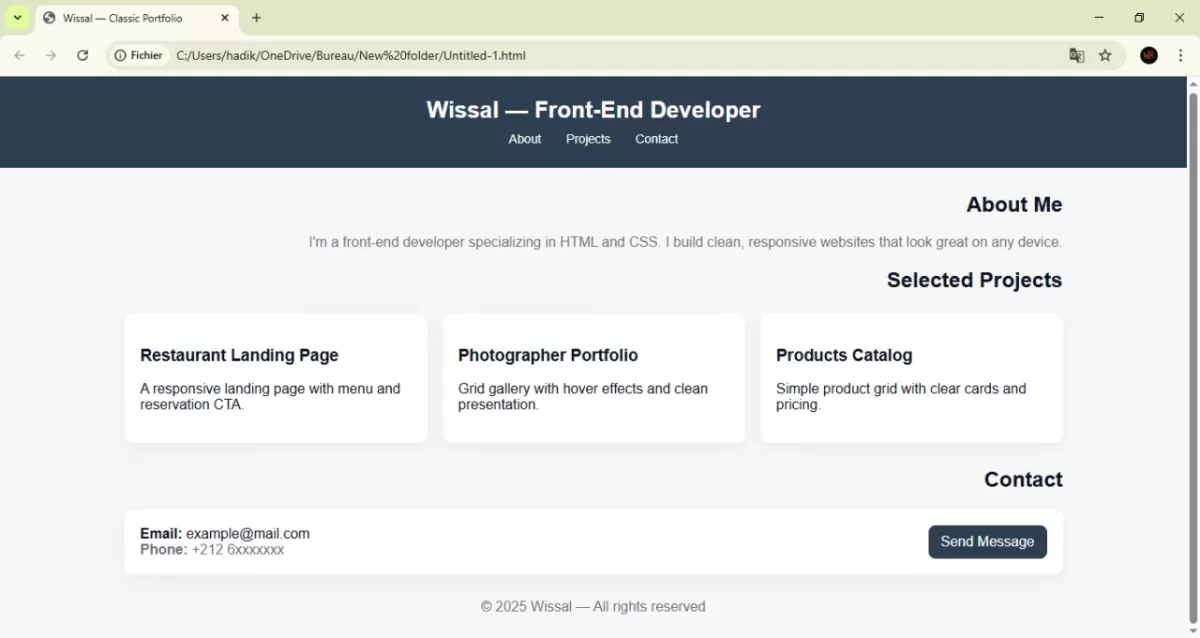Open a new tab with plus icon
1200x638 pixels.
[x=257, y=18]
